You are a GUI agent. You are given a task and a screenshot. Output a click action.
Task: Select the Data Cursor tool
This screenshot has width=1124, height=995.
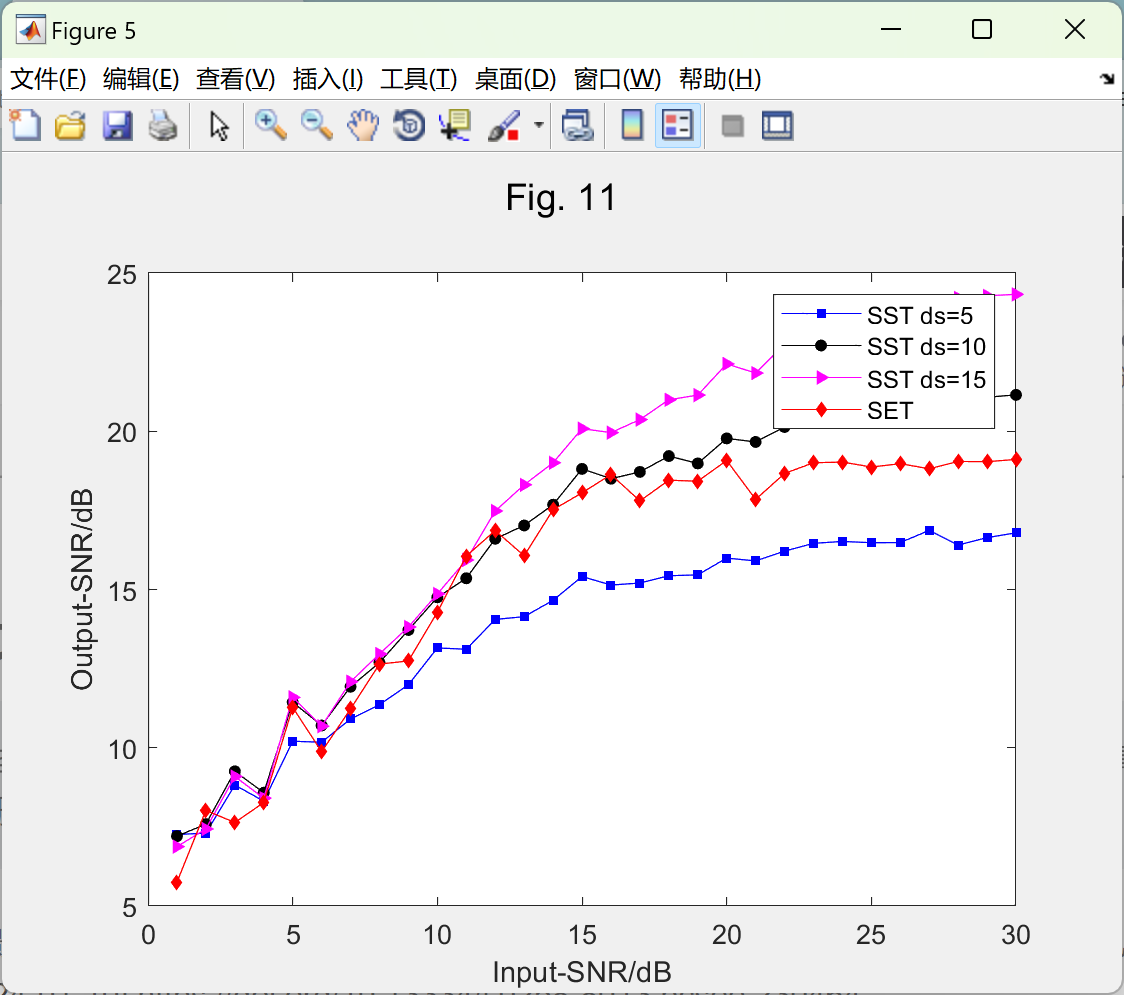click(454, 125)
